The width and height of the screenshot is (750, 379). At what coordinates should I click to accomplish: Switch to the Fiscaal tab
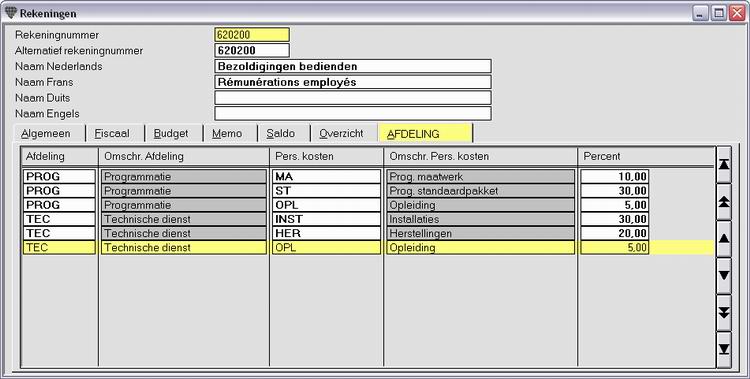(112, 134)
